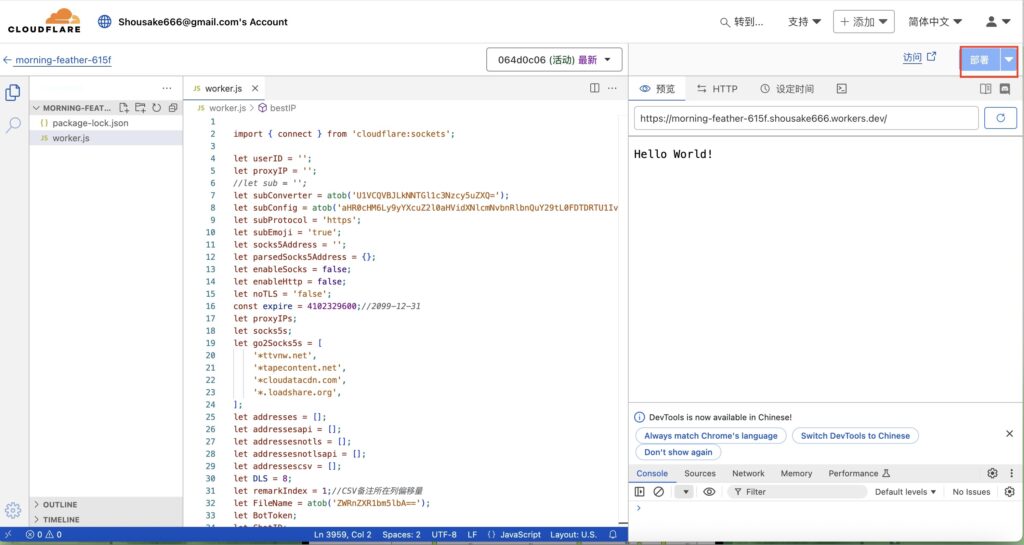The image size is (1024, 545).
Task: Select the DevTools Performance tab
Action: point(859,473)
